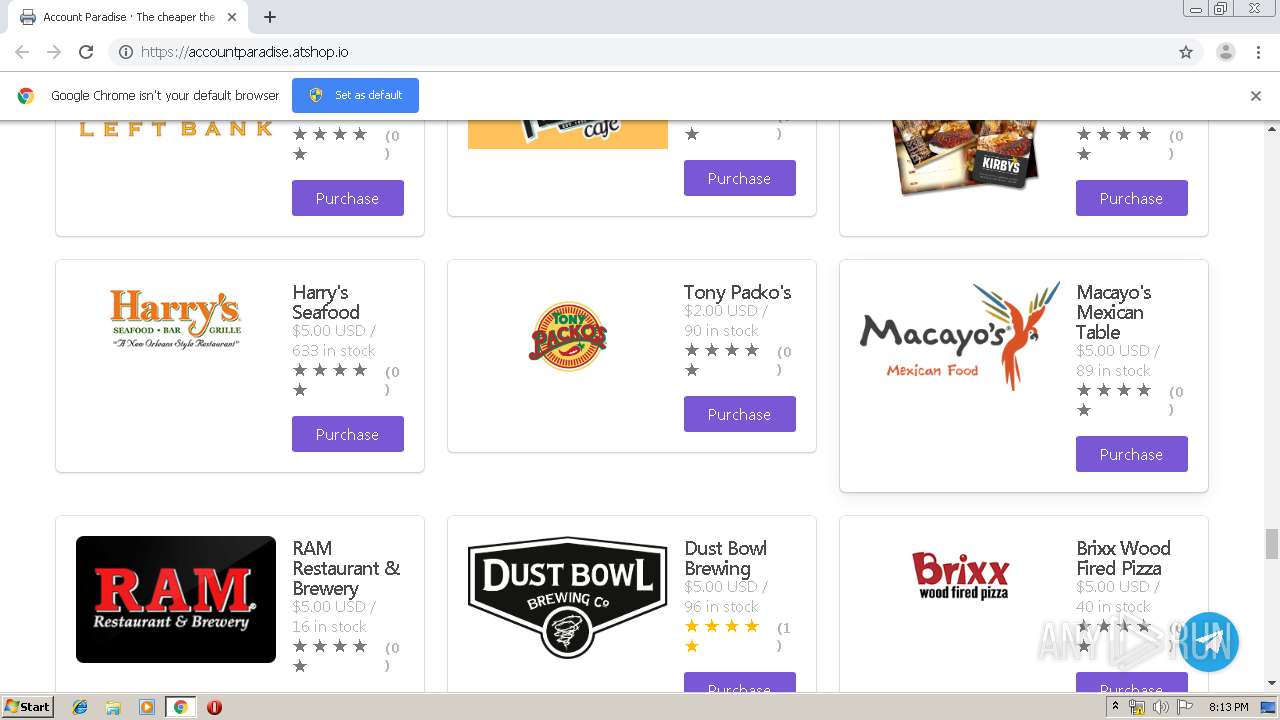The height and width of the screenshot is (720, 1280).
Task: Show hidden tray icons arrow
Action: point(1115,707)
